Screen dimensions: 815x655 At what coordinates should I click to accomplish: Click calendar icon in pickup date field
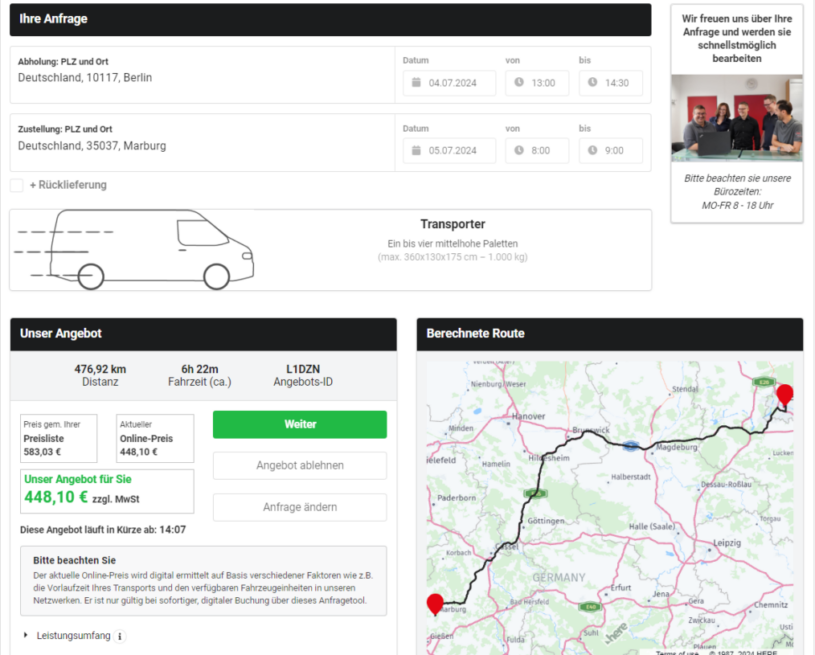coord(416,83)
